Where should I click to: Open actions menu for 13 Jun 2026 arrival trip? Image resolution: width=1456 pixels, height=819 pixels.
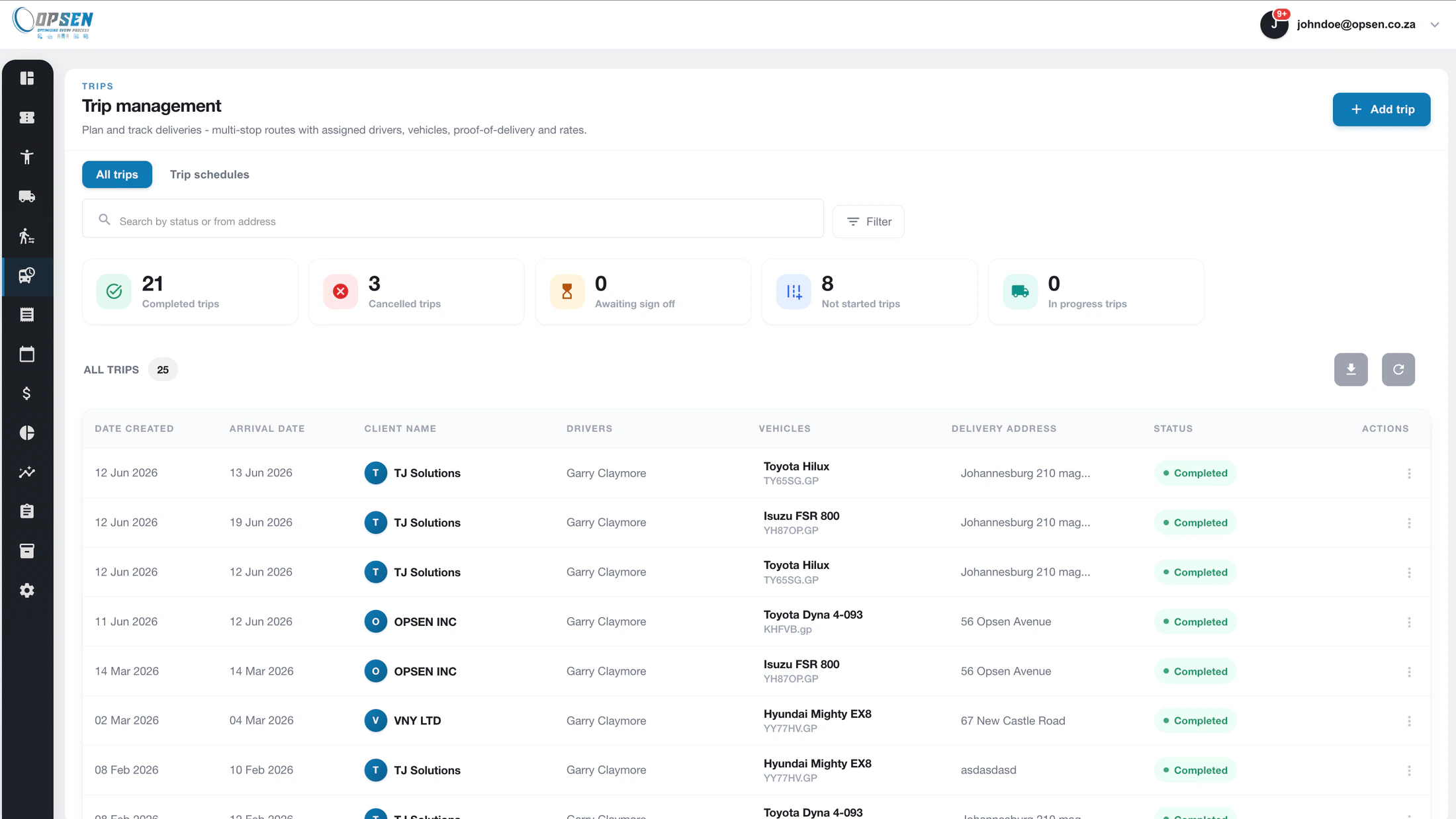(x=1409, y=473)
